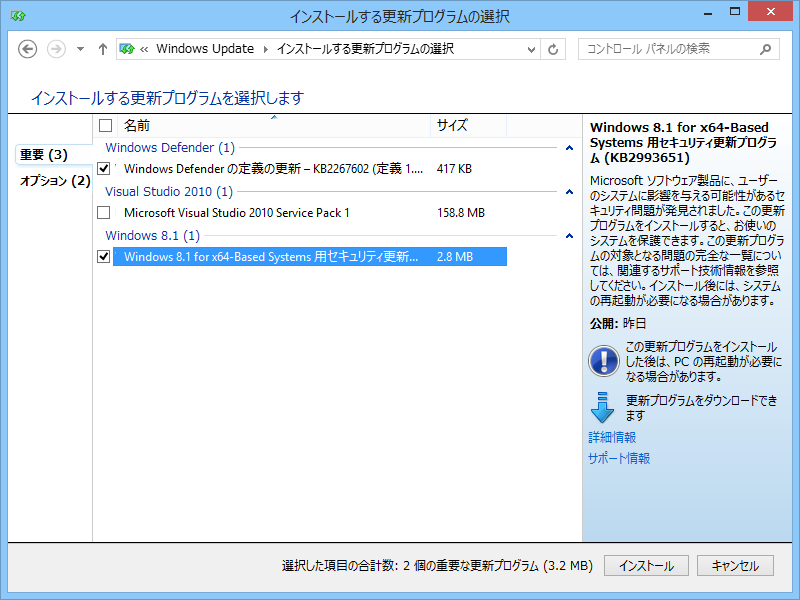Click the back navigation arrow

coord(28,48)
